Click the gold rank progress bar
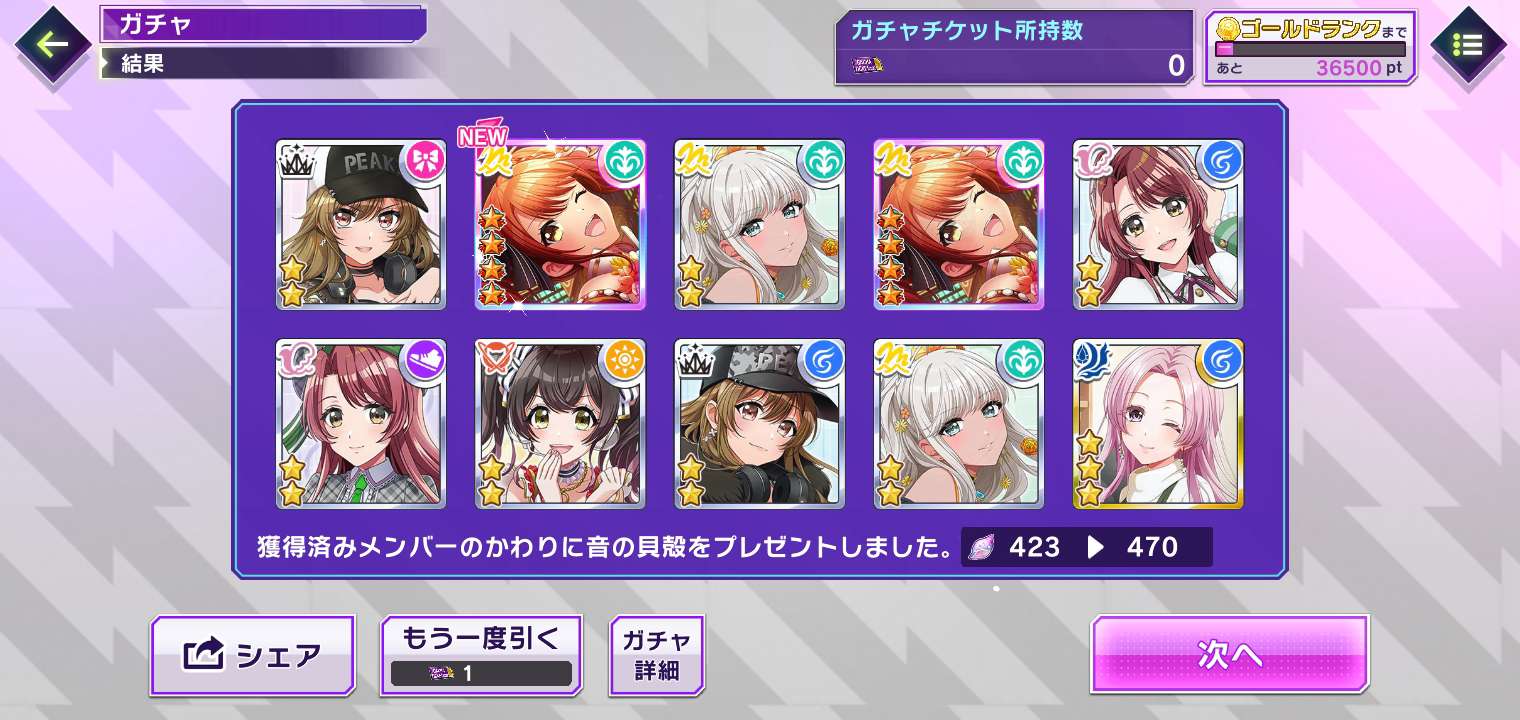1520x720 pixels. point(1310,49)
